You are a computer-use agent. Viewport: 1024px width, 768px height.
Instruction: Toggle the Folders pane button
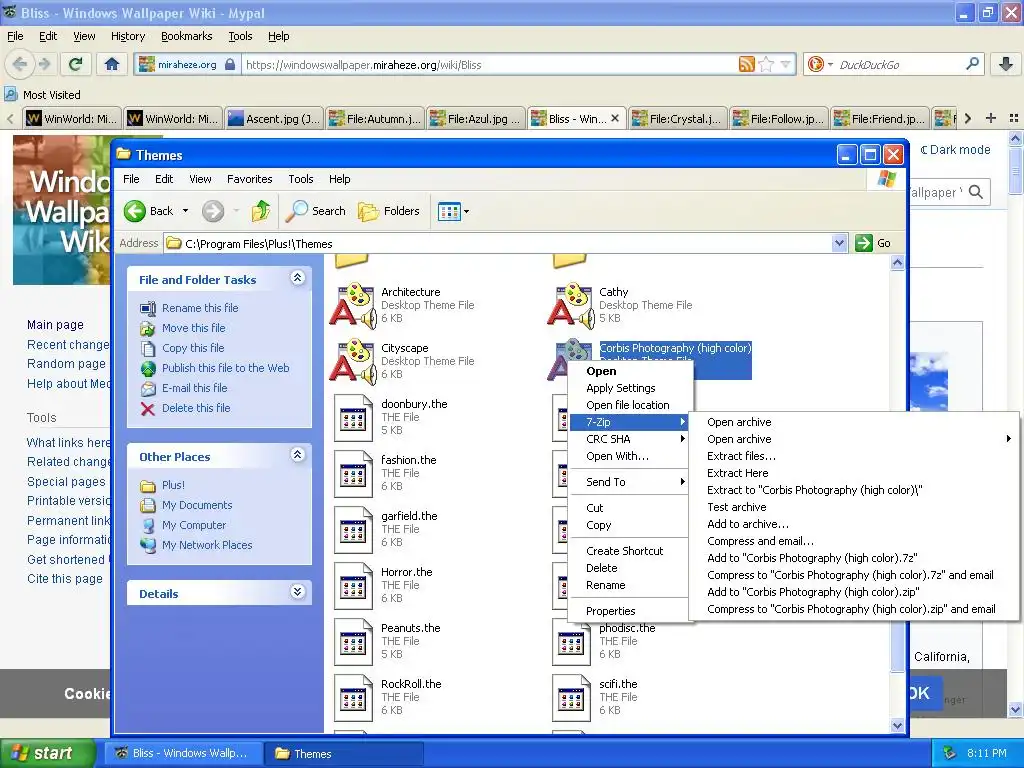(x=389, y=211)
